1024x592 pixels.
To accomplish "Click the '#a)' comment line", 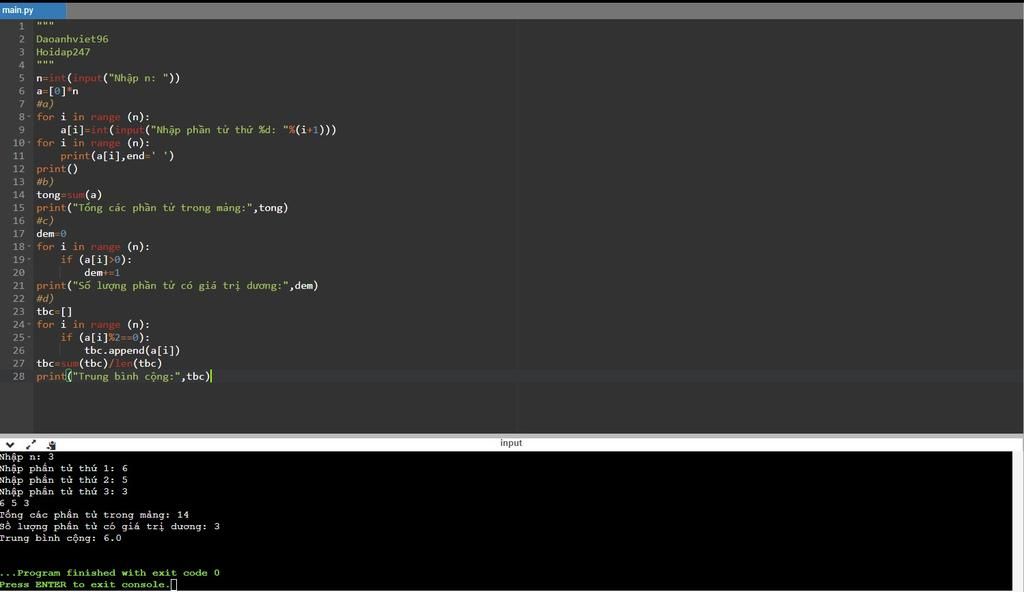I will point(45,104).
